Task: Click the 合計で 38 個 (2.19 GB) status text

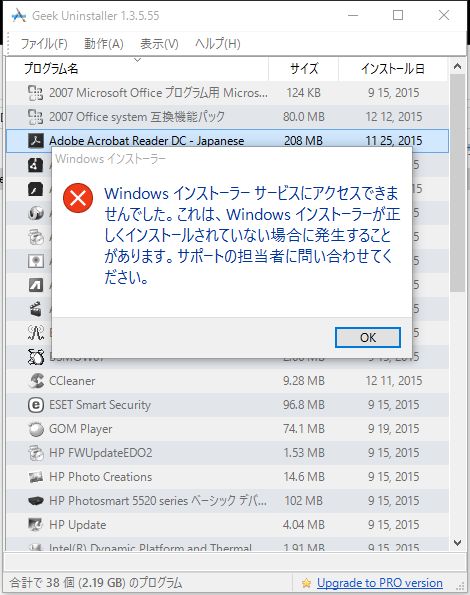Action: (96, 583)
